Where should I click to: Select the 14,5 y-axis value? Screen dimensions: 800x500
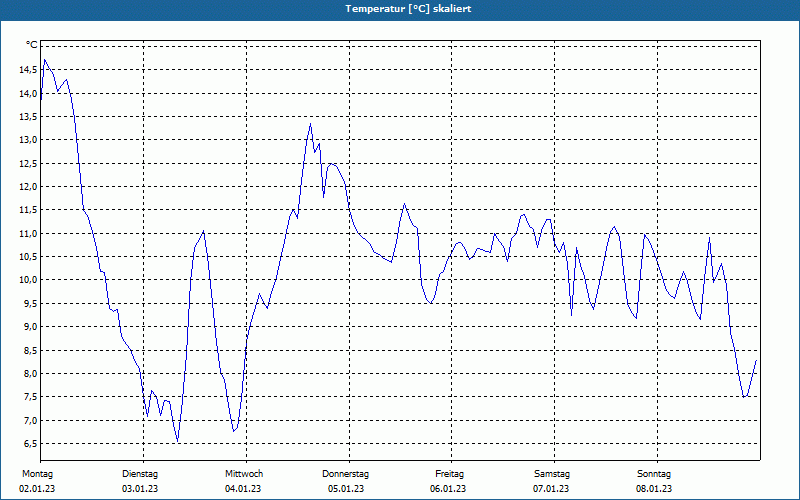tap(28, 70)
